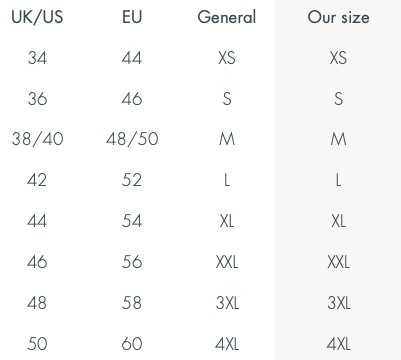401x360 pixels.
Task: Select the 48/50 EU cell
Action: tap(132, 139)
